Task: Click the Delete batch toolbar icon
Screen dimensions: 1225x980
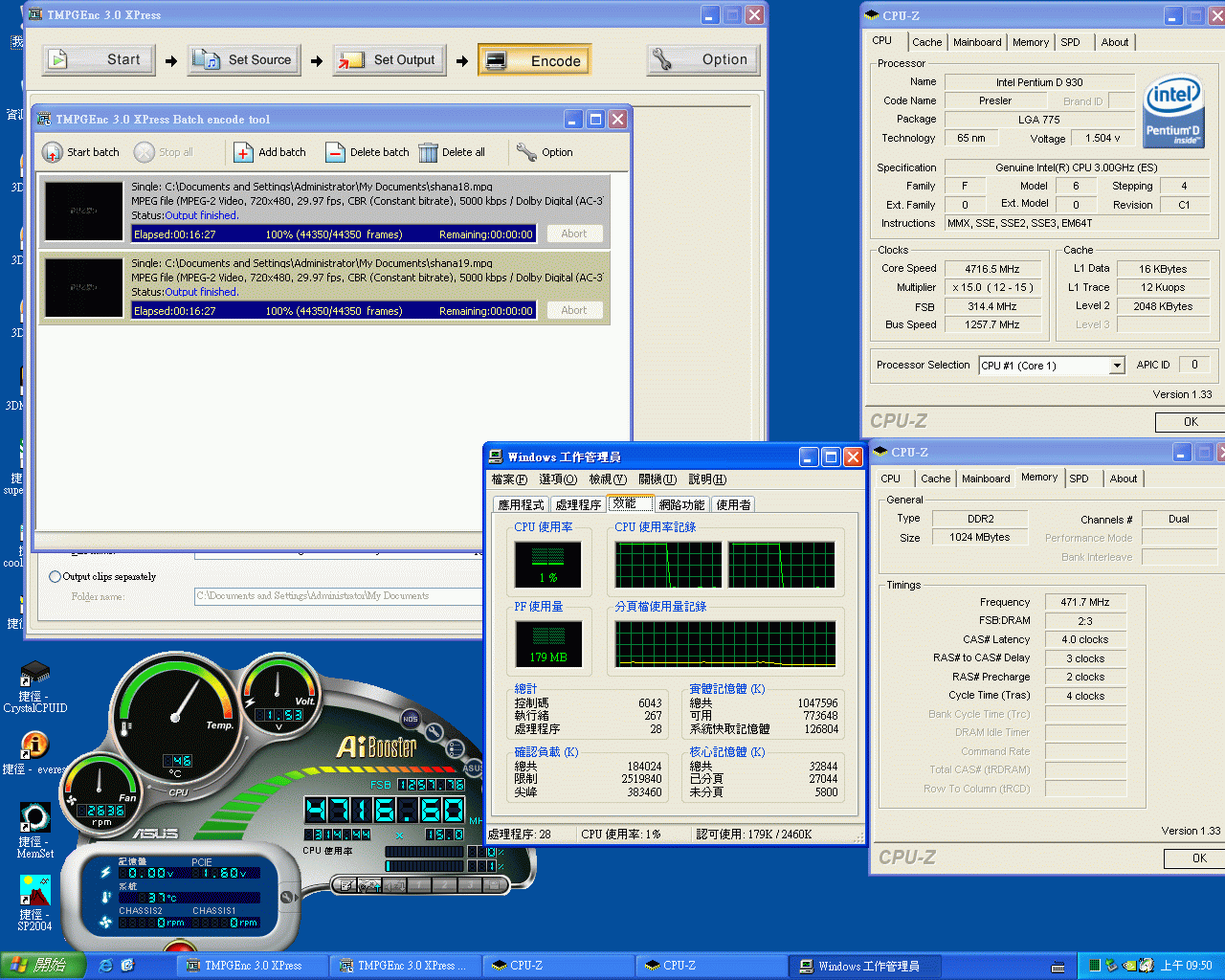Action: pyautogui.click(x=335, y=152)
